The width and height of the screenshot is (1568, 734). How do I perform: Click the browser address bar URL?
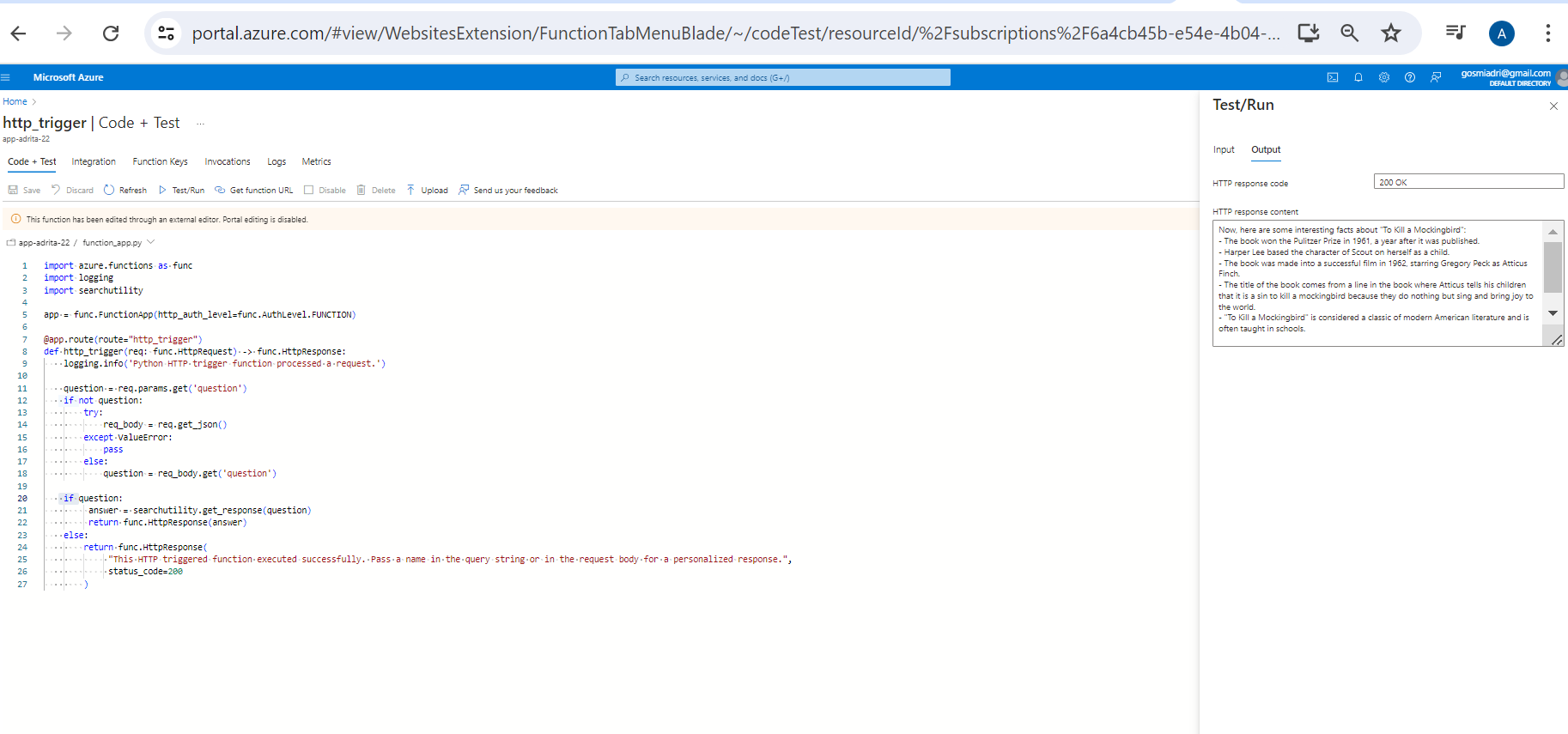(x=735, y=33)
